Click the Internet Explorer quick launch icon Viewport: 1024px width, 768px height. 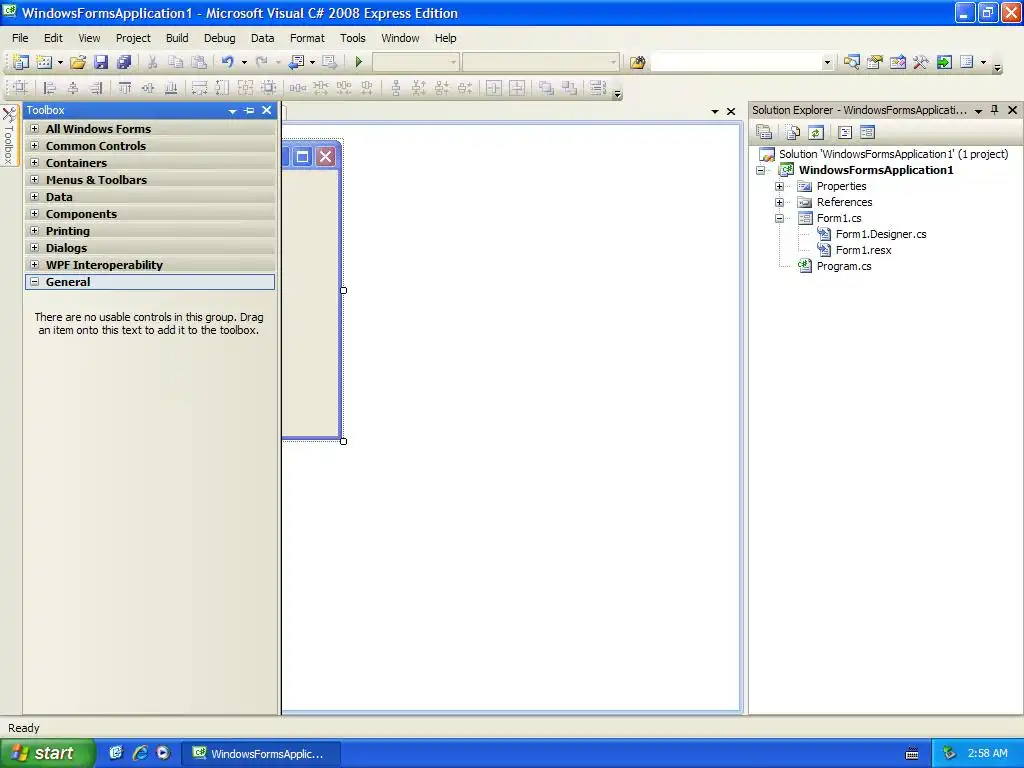coord(139,753)
